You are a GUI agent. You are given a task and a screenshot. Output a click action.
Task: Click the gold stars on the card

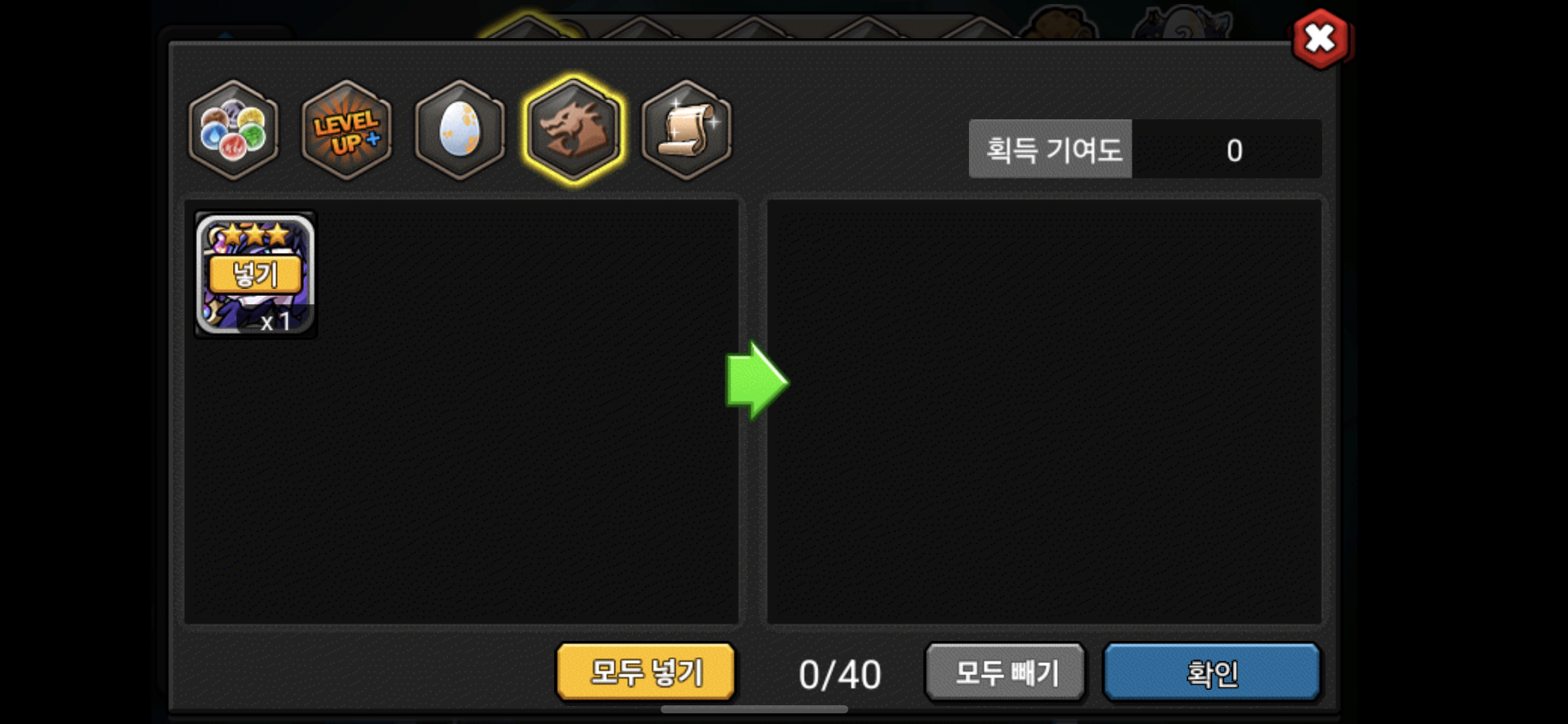pos(255,235)
